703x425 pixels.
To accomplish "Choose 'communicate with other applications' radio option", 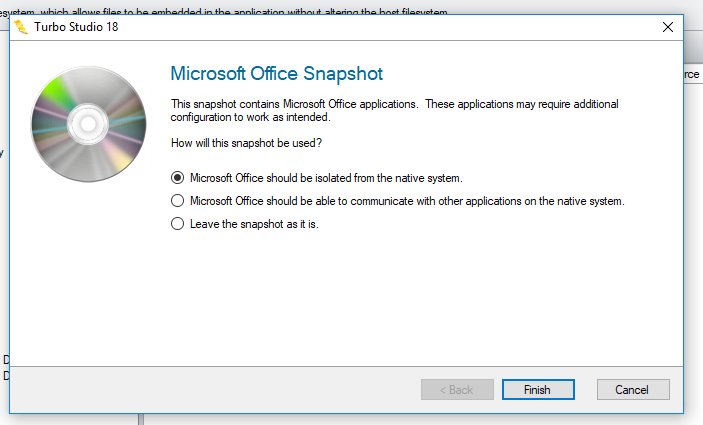I will pyautogui.click(x=178, y=201).
